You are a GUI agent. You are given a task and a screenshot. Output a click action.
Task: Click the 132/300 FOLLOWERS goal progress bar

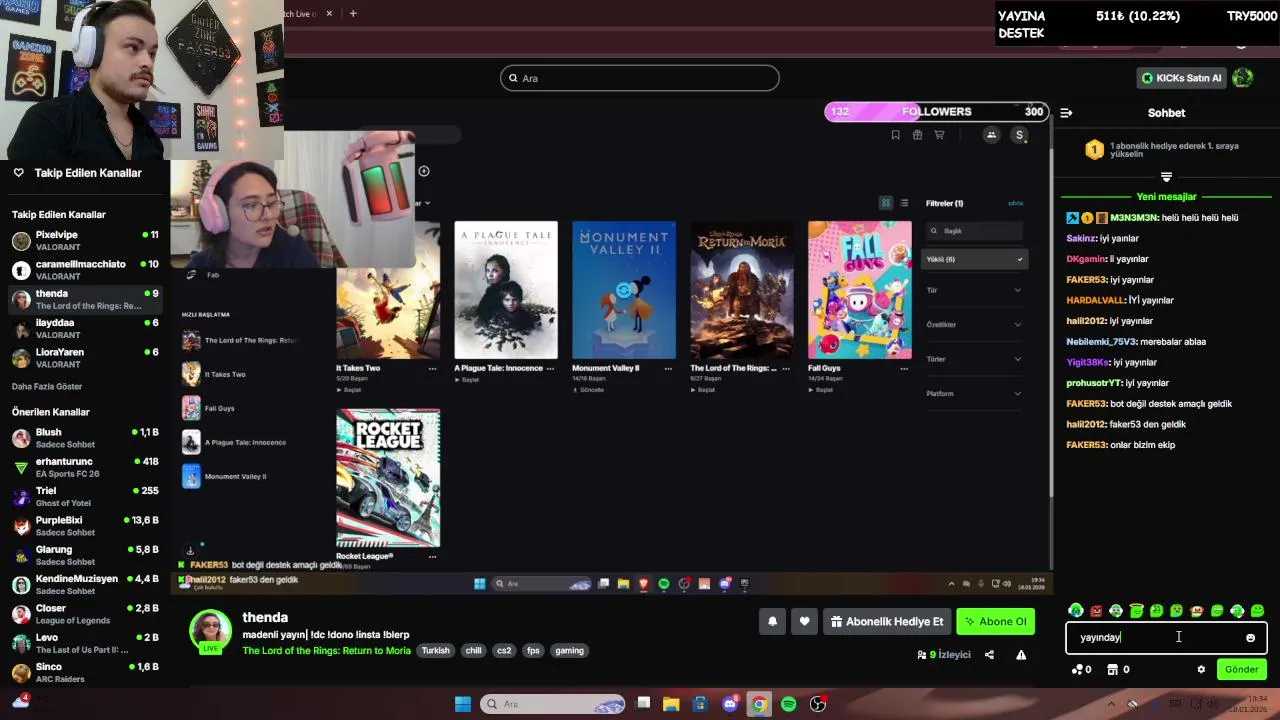[x=936, y=112]
